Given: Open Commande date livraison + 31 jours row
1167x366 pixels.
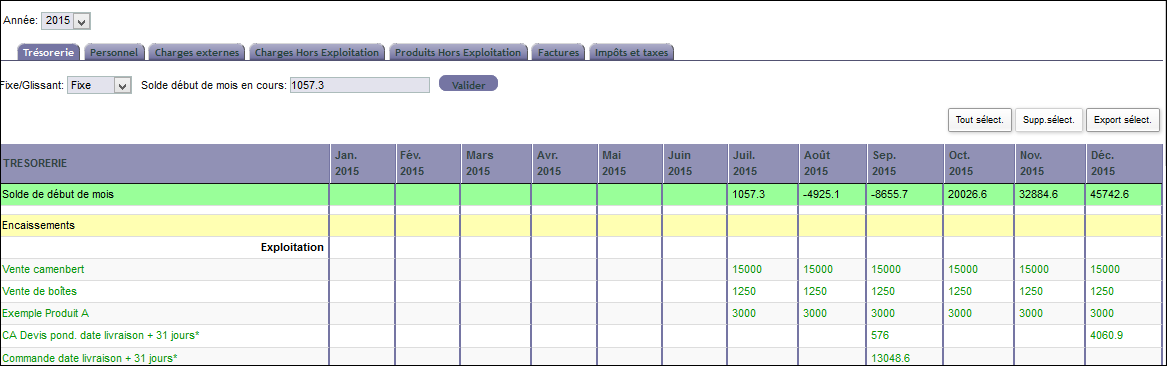Looking at the screenshot, I should pos(89,358).
